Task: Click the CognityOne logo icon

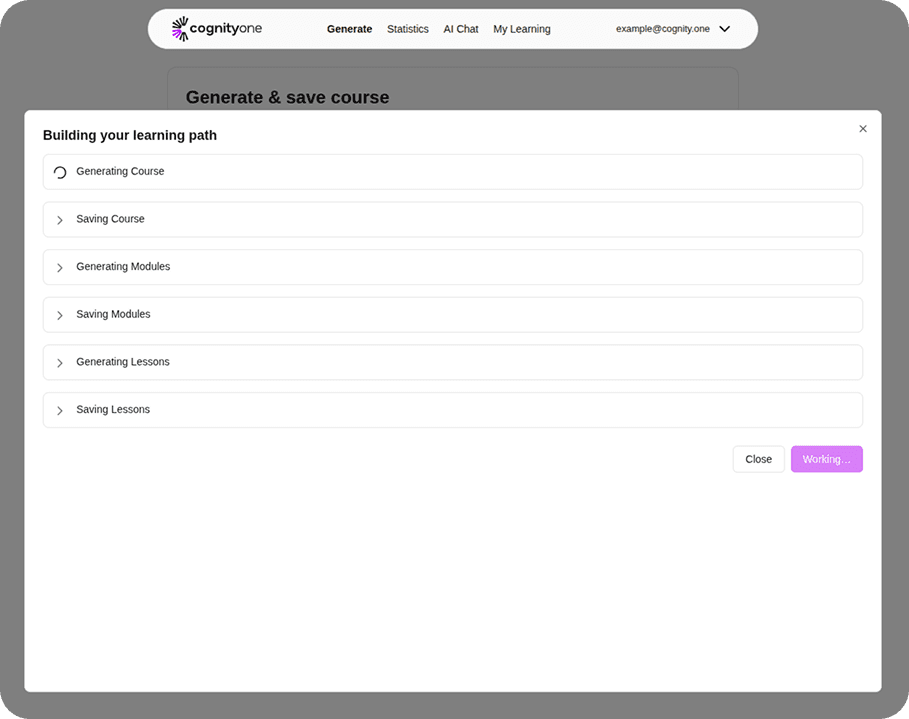Action: pos(180,29)
